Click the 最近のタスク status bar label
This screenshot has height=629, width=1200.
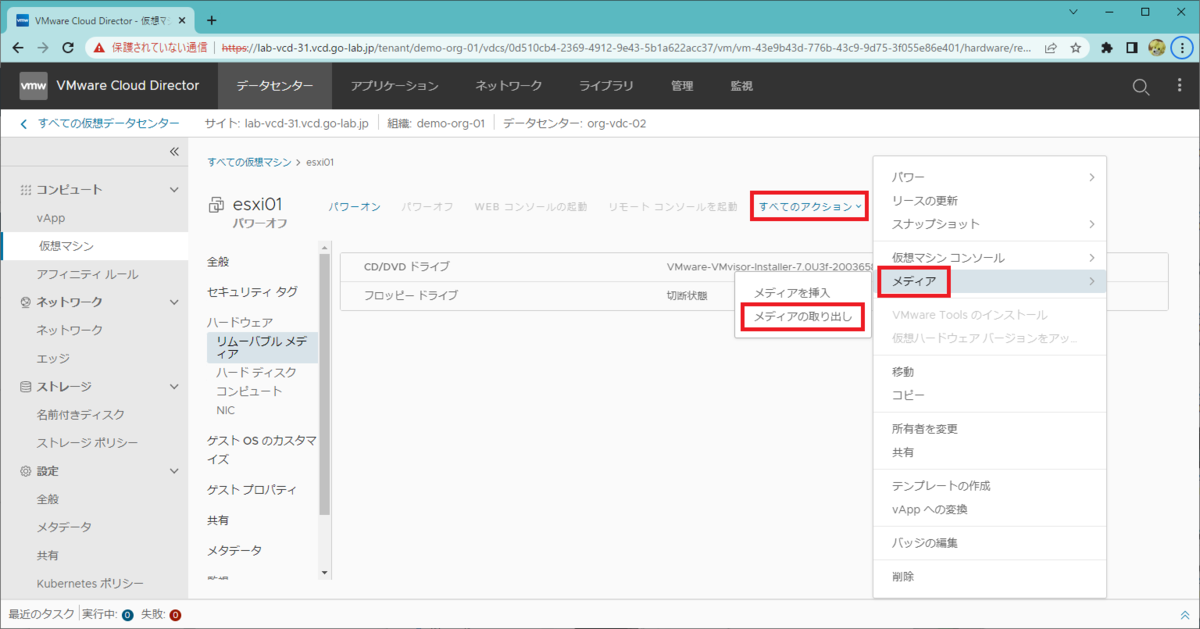[41, 615]
